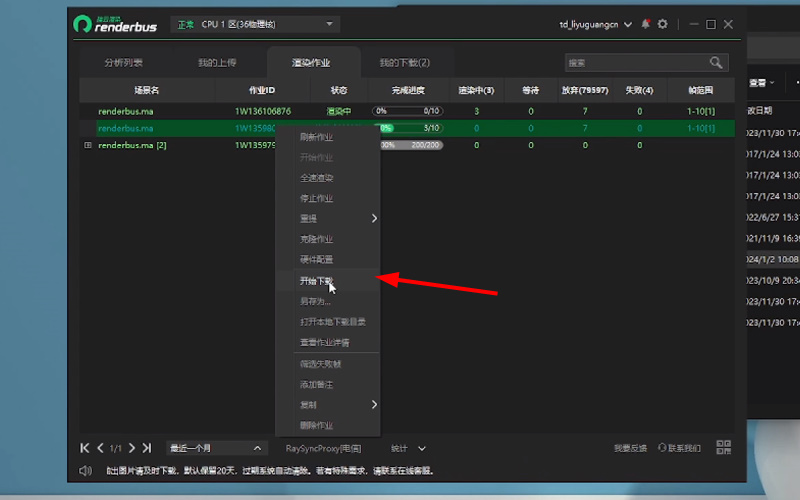The width and height of the screenshot is (800, 500).
Task: Jump to the last page arrow
Action: pos(147,448)
